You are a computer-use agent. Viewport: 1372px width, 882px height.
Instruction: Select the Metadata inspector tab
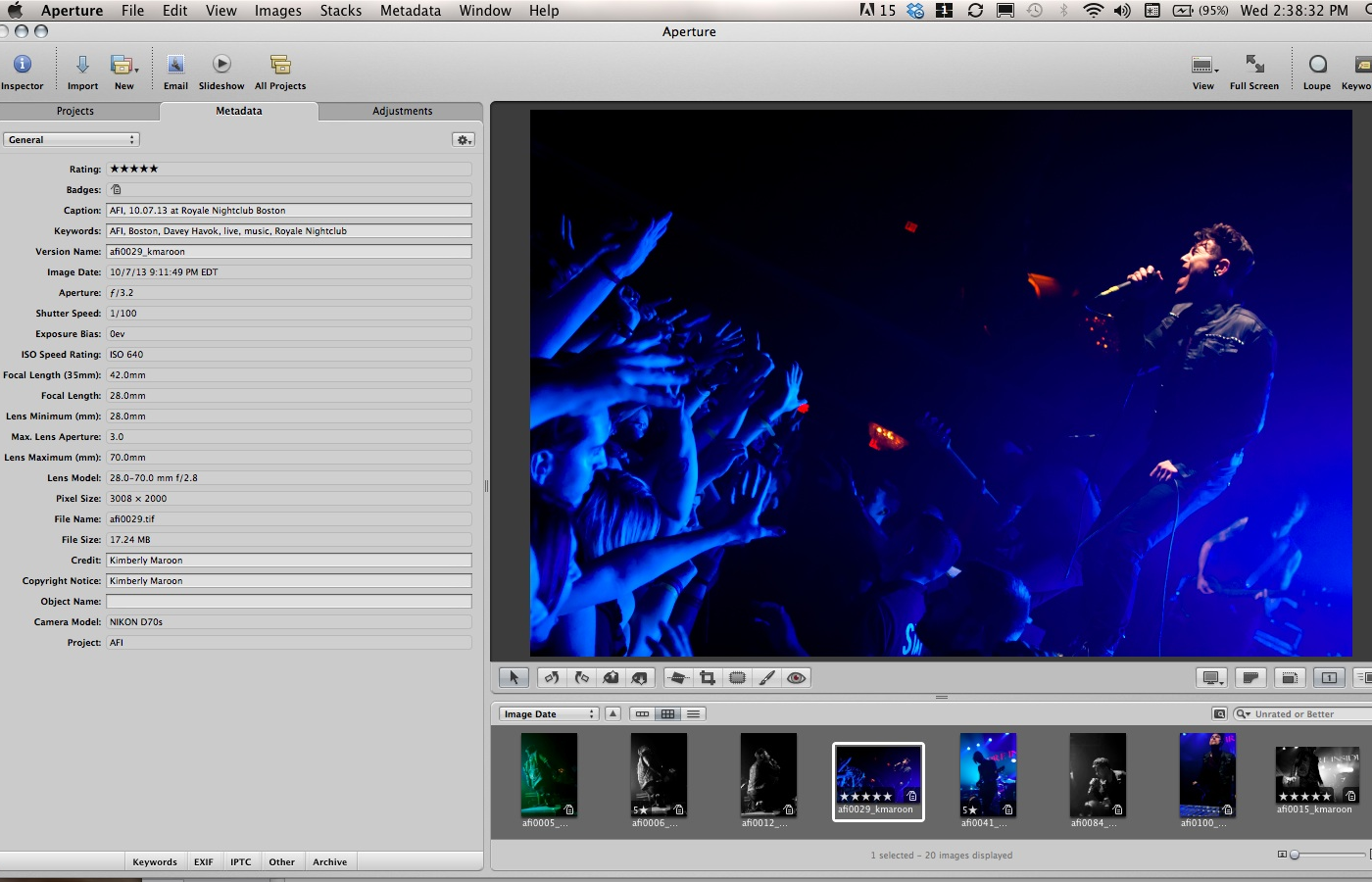tap(239, 111)
